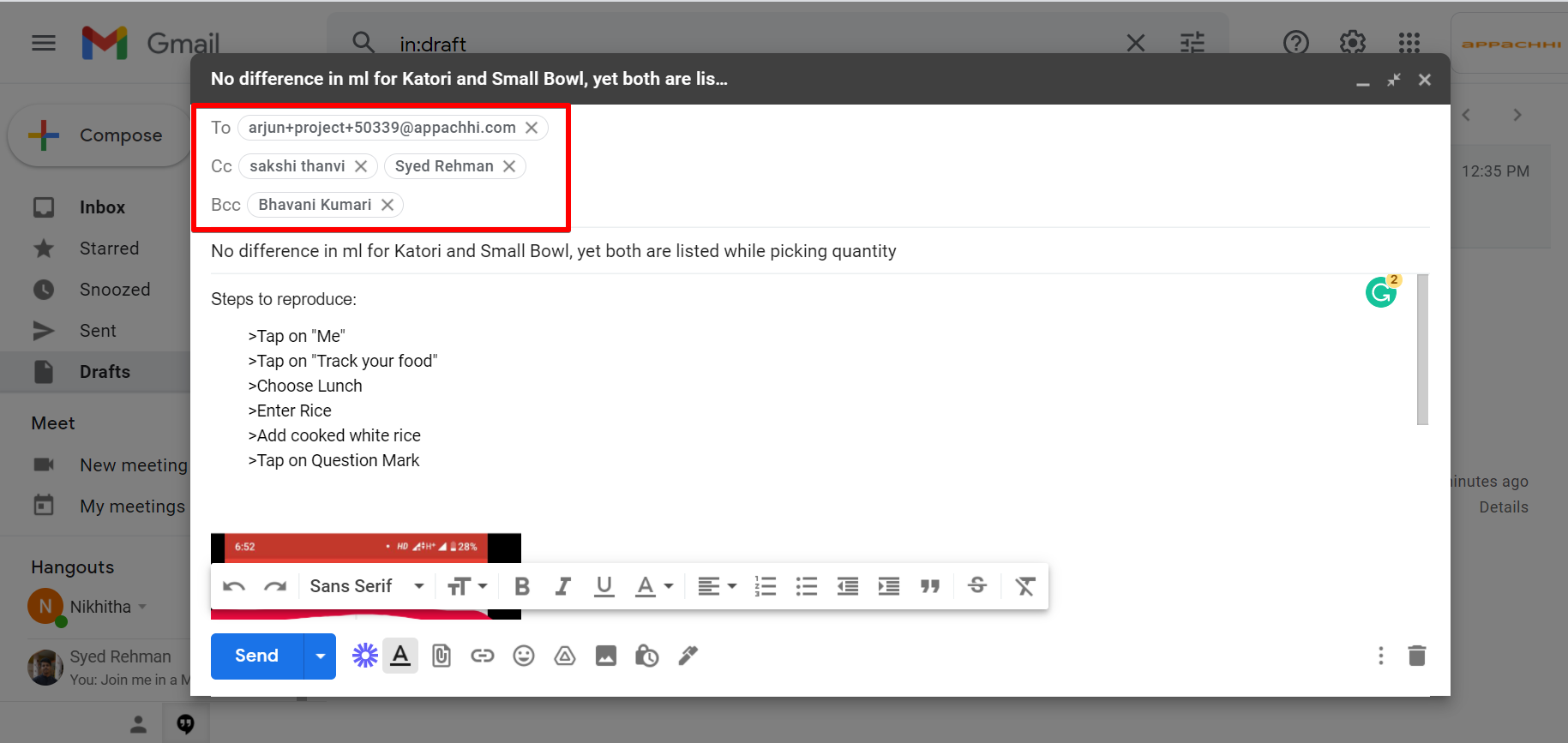Discard the draft with the trash icon
This screenshot has width=1568, height=743.
1417,656
